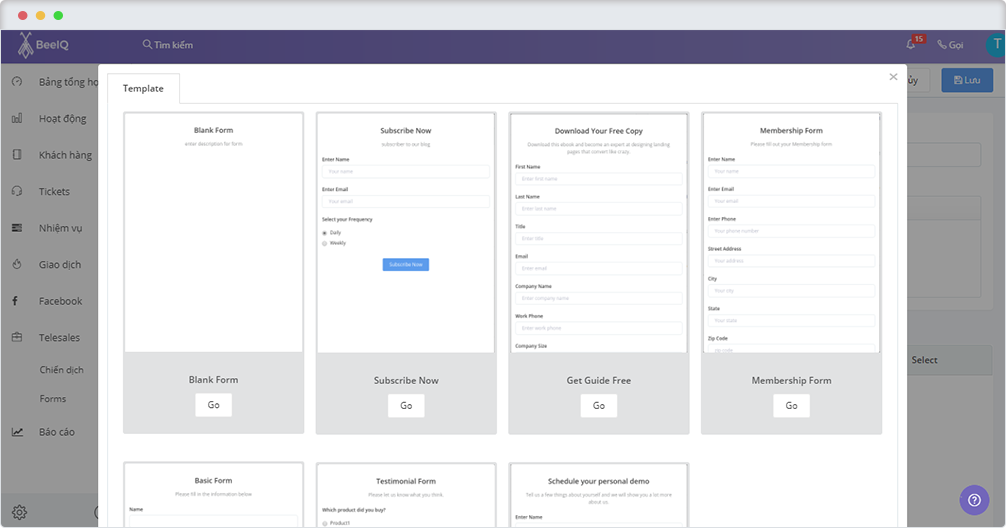Open the user avatar menu

[995, 45]
